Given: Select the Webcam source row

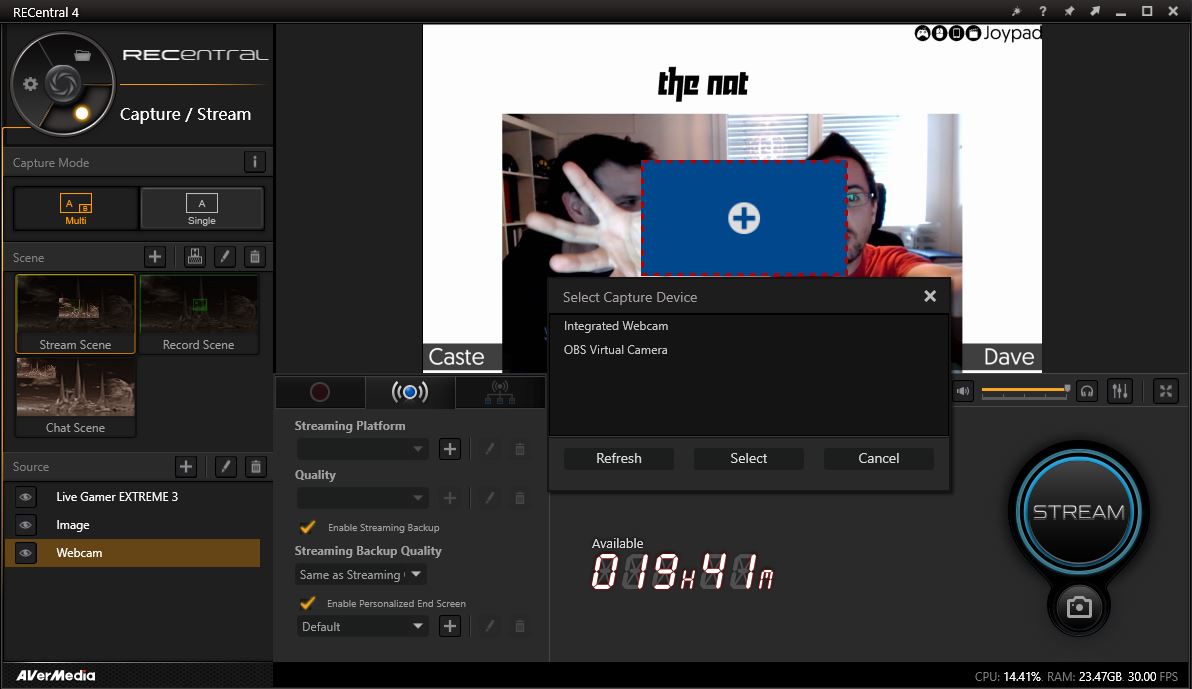Looking at the screenshot, I should 132,553.
